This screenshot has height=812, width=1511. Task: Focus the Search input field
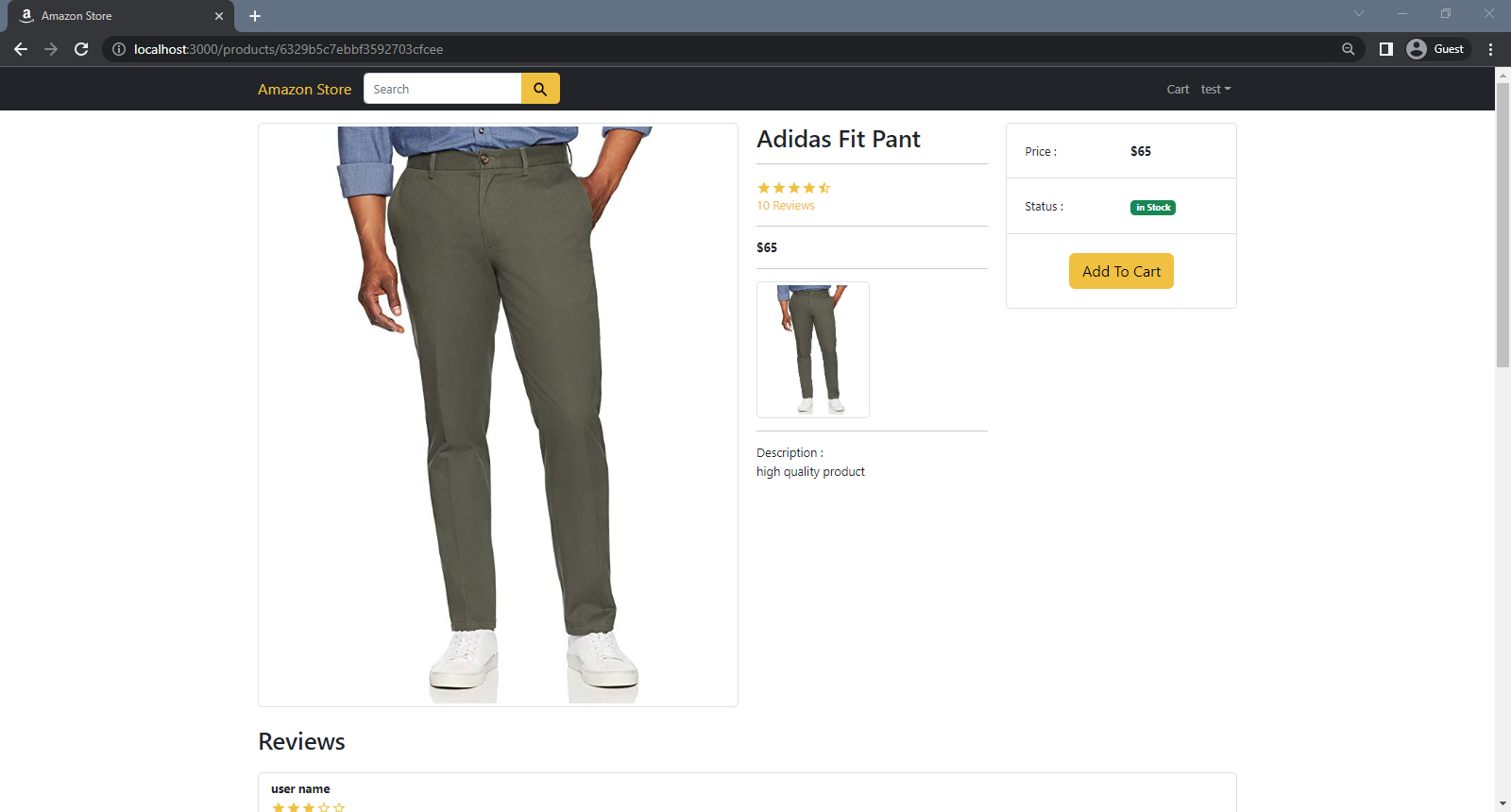click(442, 89)
